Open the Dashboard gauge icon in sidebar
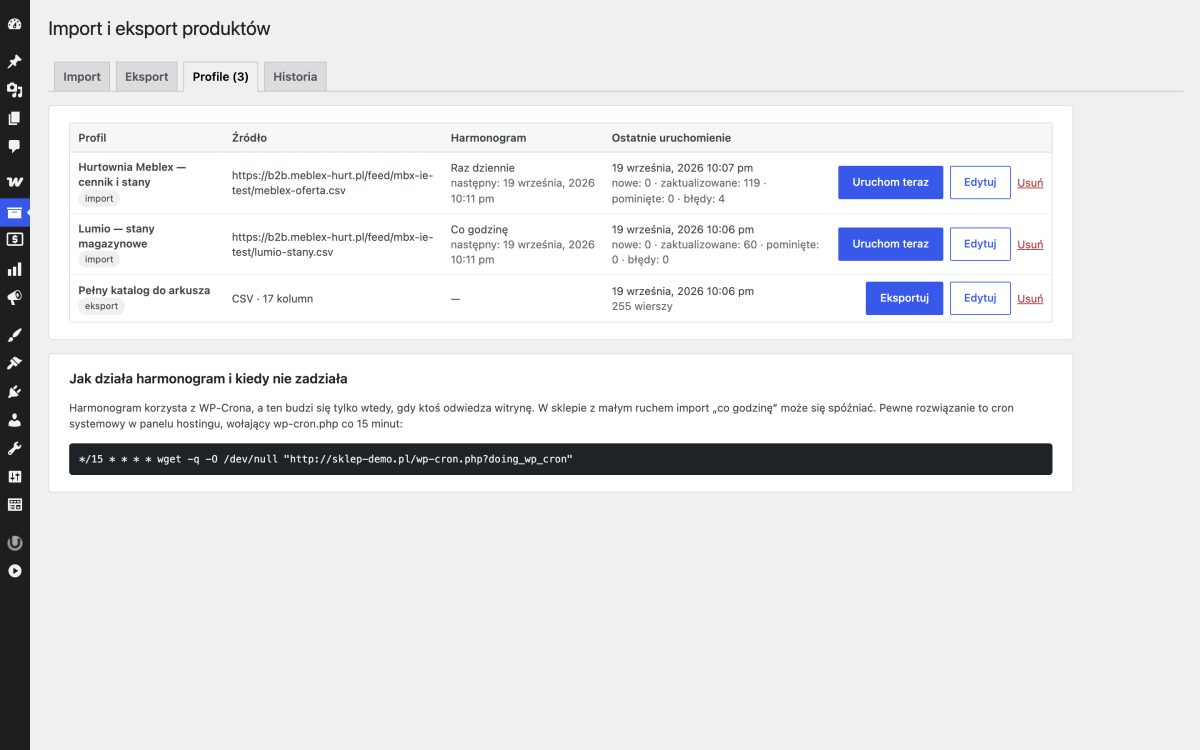Screen dimensions: 1200x750 [x=15, y=24]
